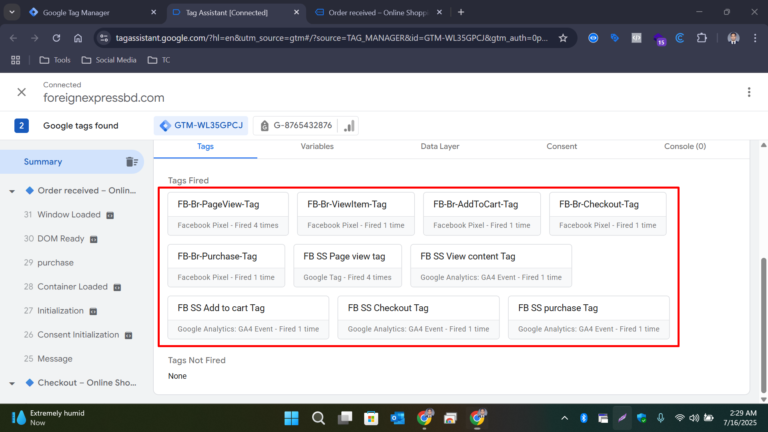Switch to the Variables tab
768x432 pixels.
point(317,147)
